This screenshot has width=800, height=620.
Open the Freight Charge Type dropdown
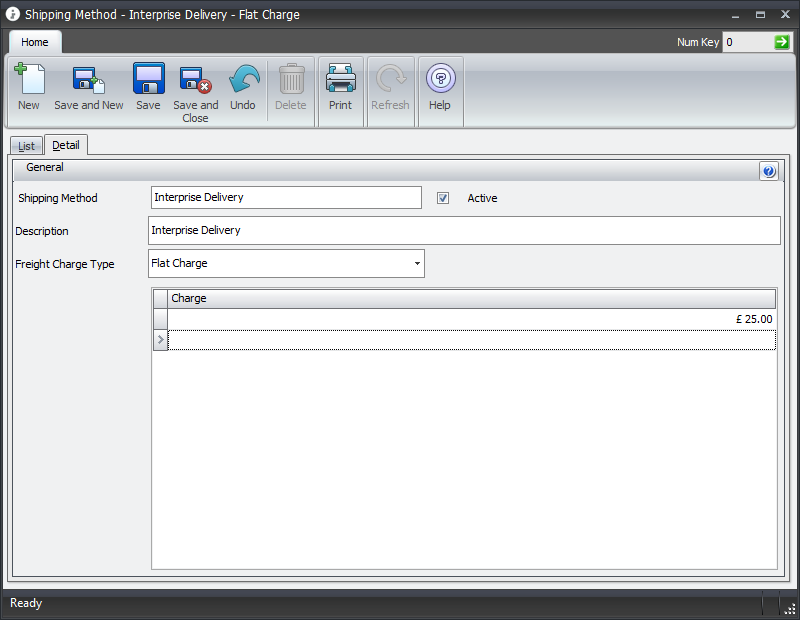416,264
